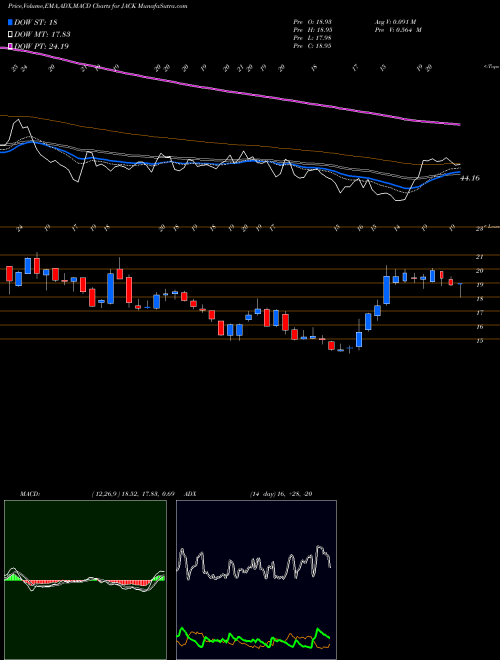
Task: Click the magenta DOW PT legend swatch
Action: [x=10, y=46]
